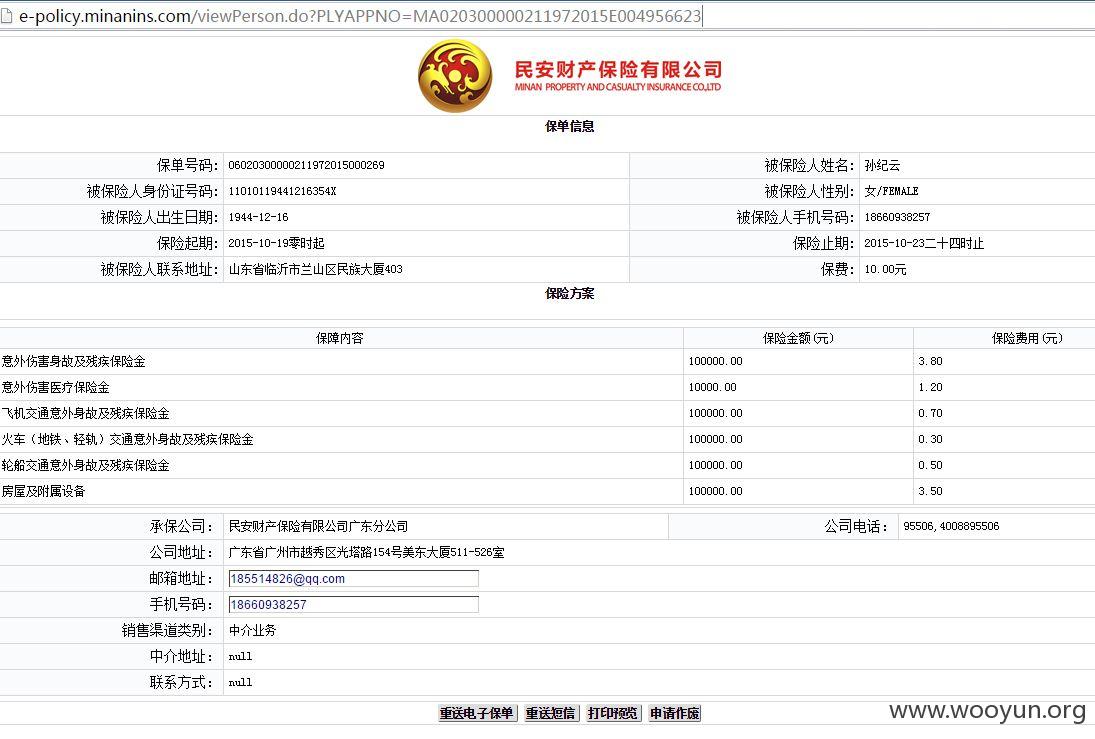This screenshot has width=1095, height=739.
Task: Click the 保险费用(元) column header
Action: point(1027,338)
